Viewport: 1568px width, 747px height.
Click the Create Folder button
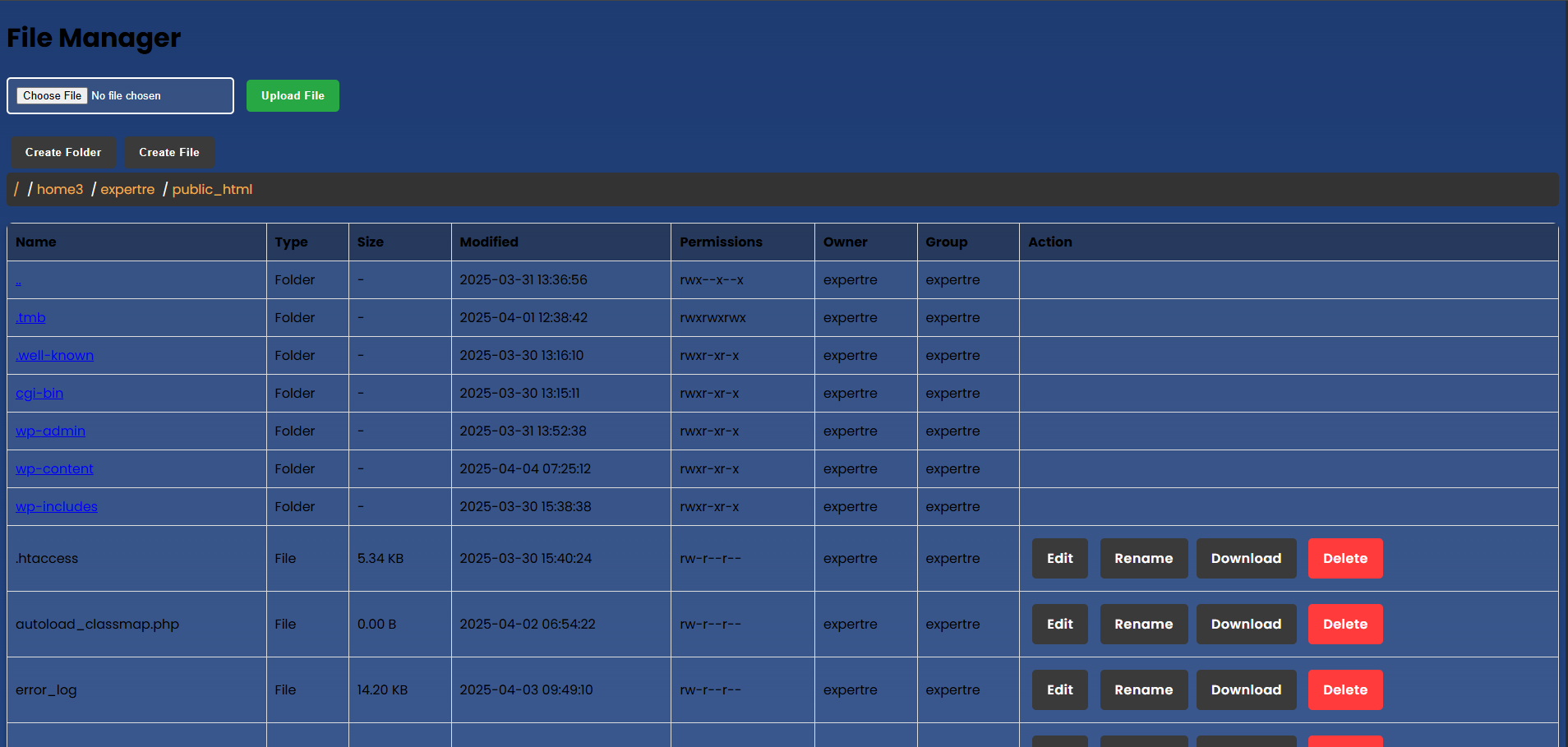click(63, 152)
